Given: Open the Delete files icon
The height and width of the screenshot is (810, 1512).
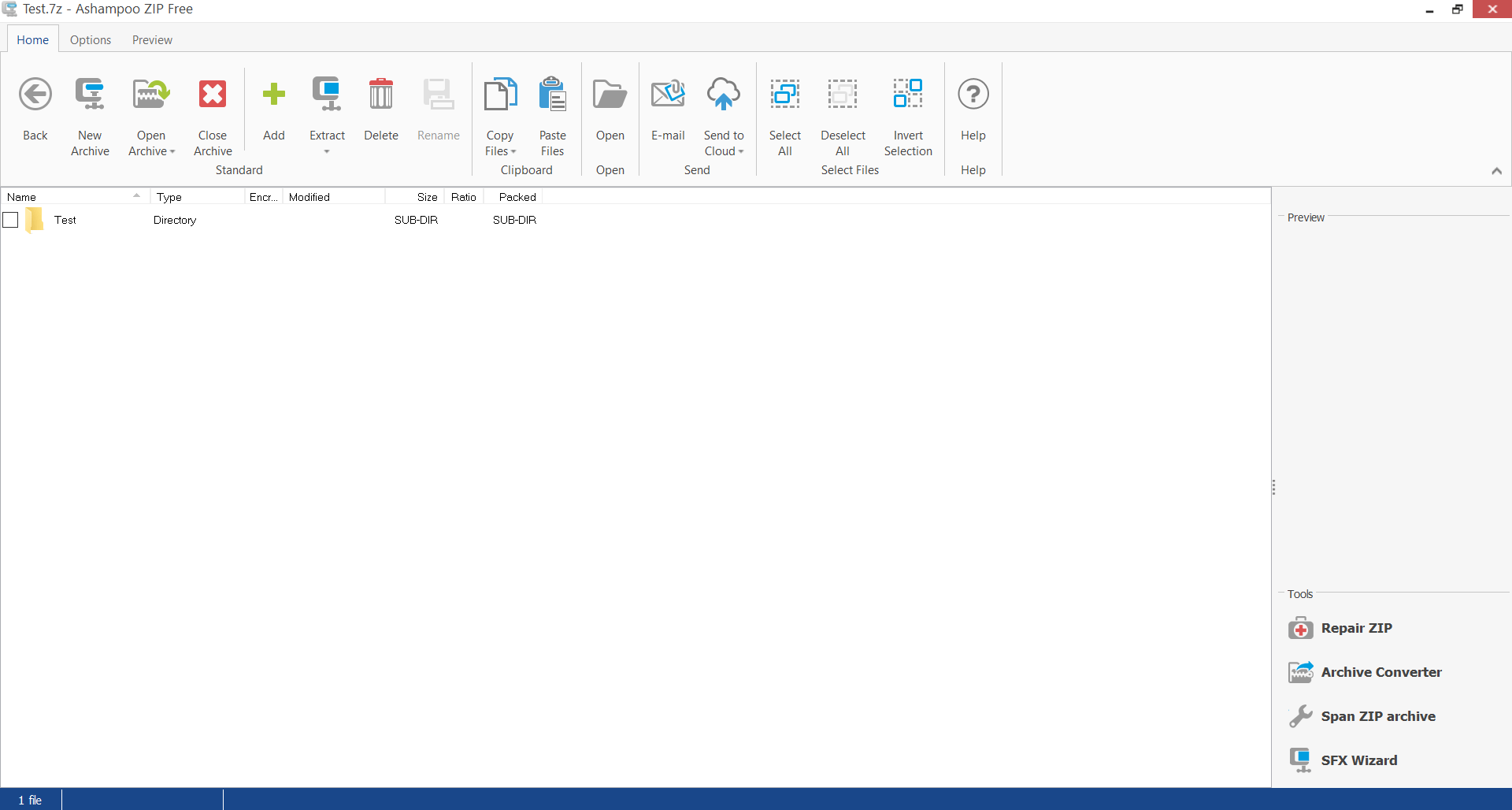Looking at the screenshot, I should [x=381, y=94].
